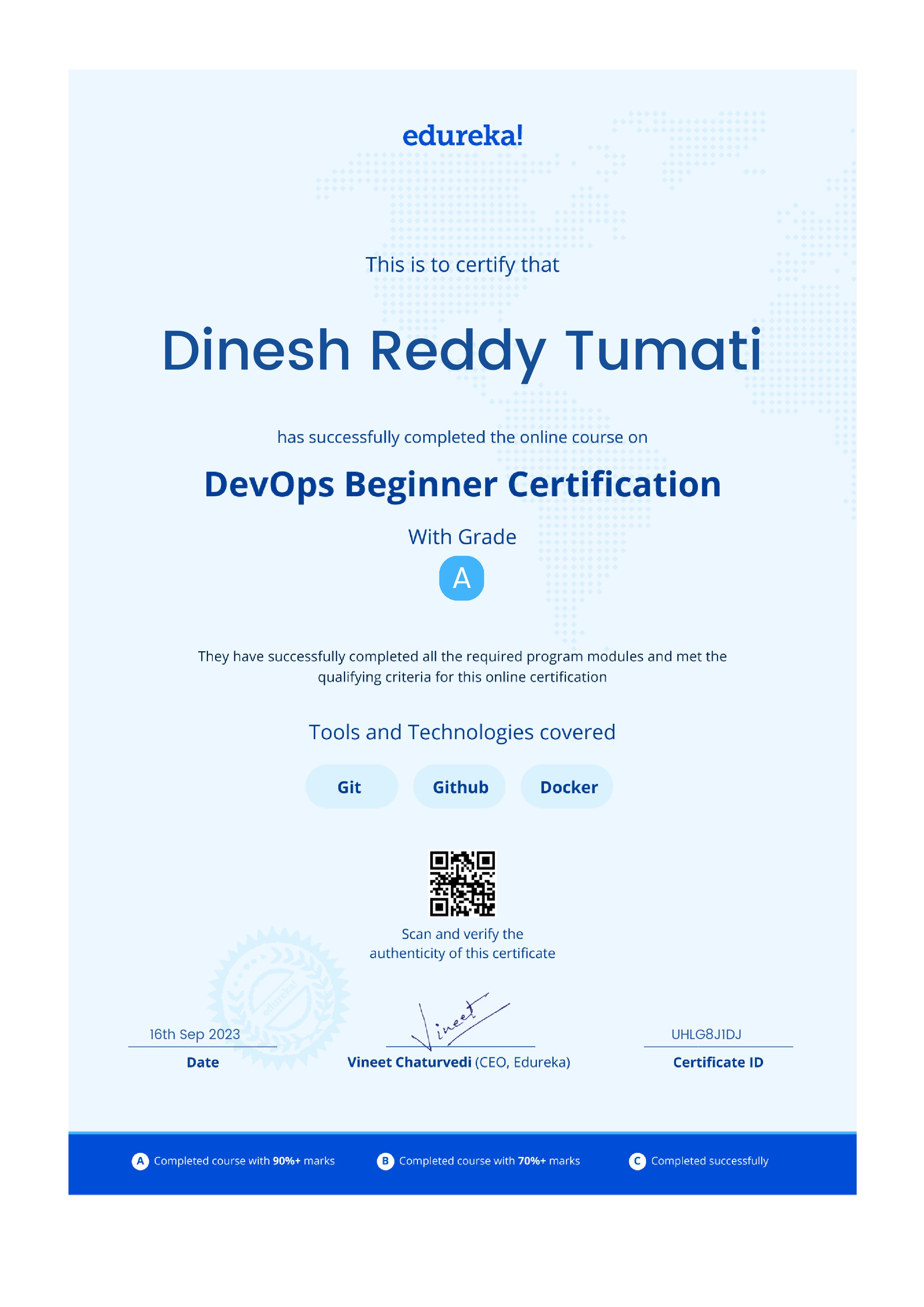Click the QR code to verify certificate

462,883
